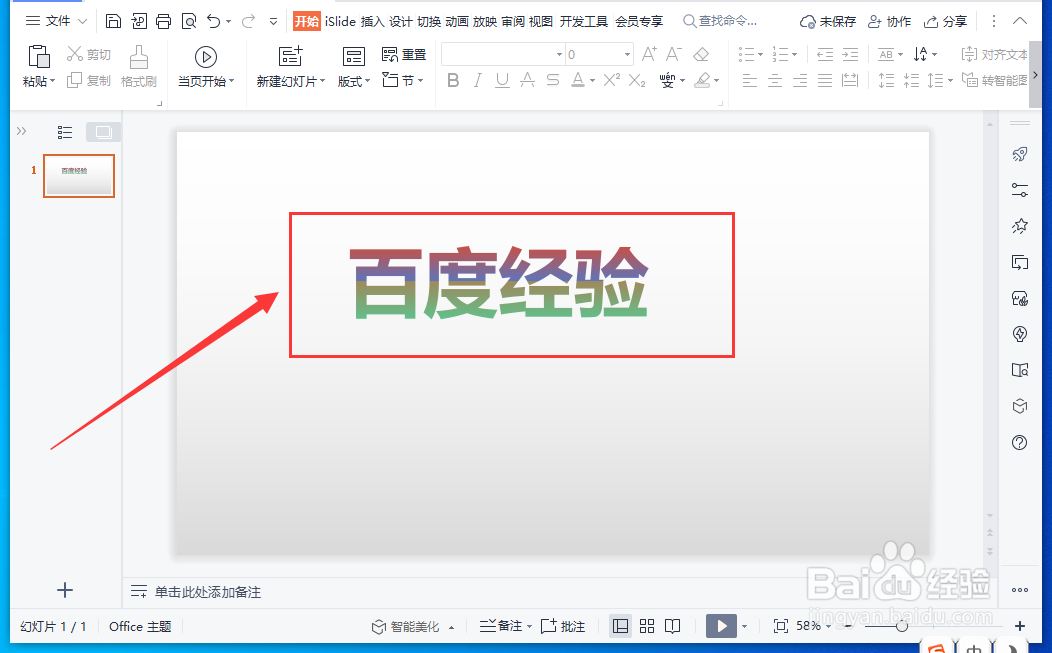This screenshot has height=653, width=1052.
Task: Open the star icon in right sidebar
Action: click(x=1020, y=225)
